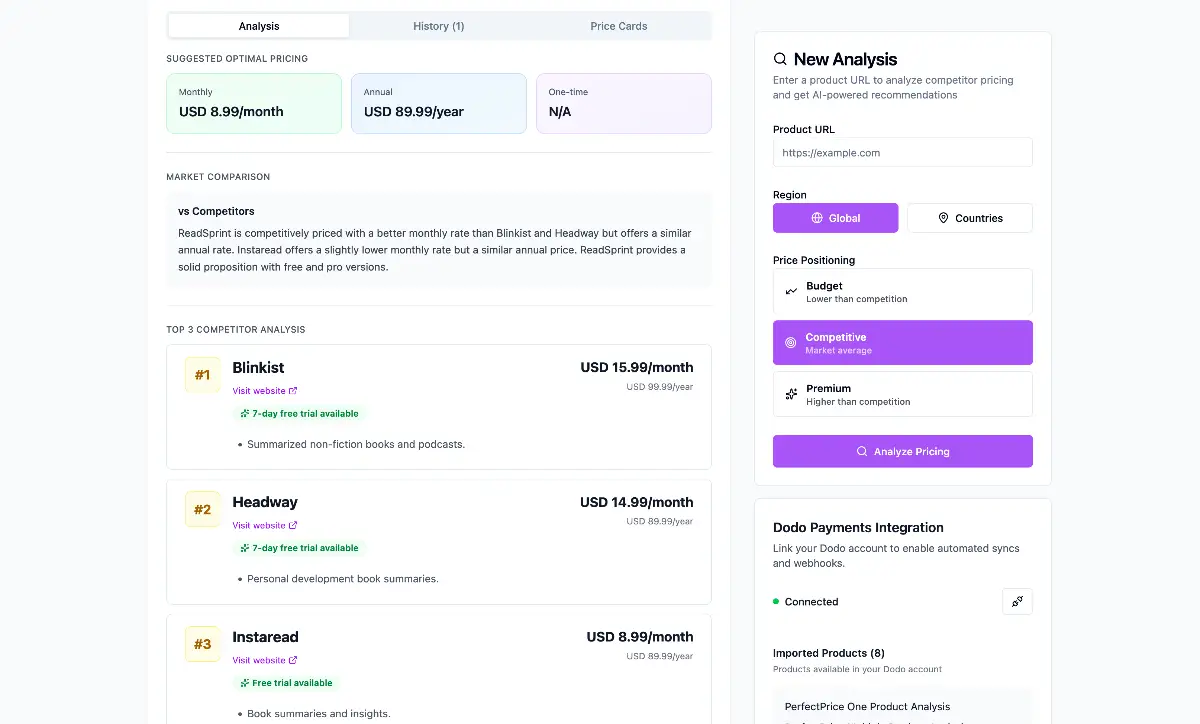Click the map pin icon on Countries

coord(943,218)
